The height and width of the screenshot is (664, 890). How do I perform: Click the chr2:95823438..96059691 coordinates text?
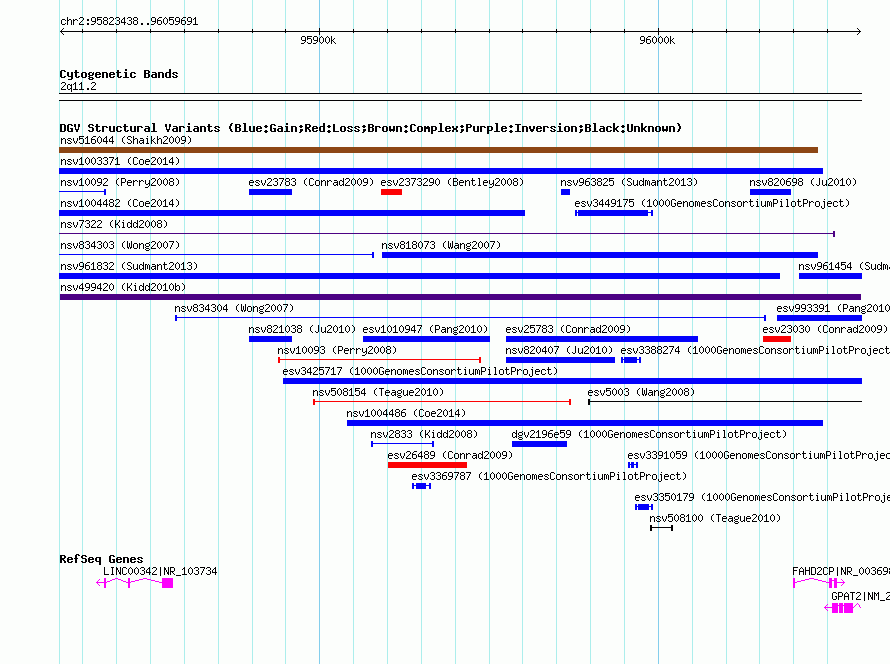tap(129, 21)
